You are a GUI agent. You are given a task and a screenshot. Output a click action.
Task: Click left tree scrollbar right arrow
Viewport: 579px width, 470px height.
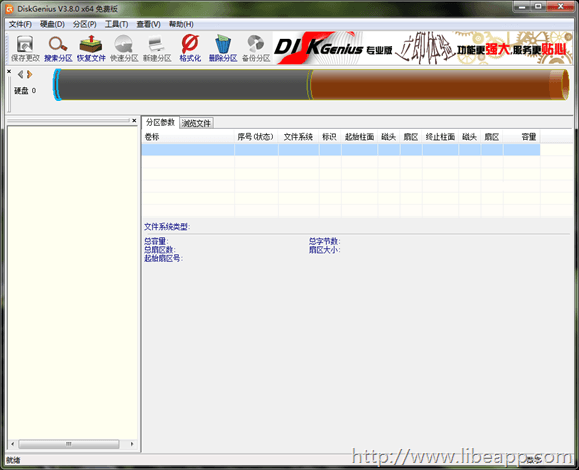[132, 444]
